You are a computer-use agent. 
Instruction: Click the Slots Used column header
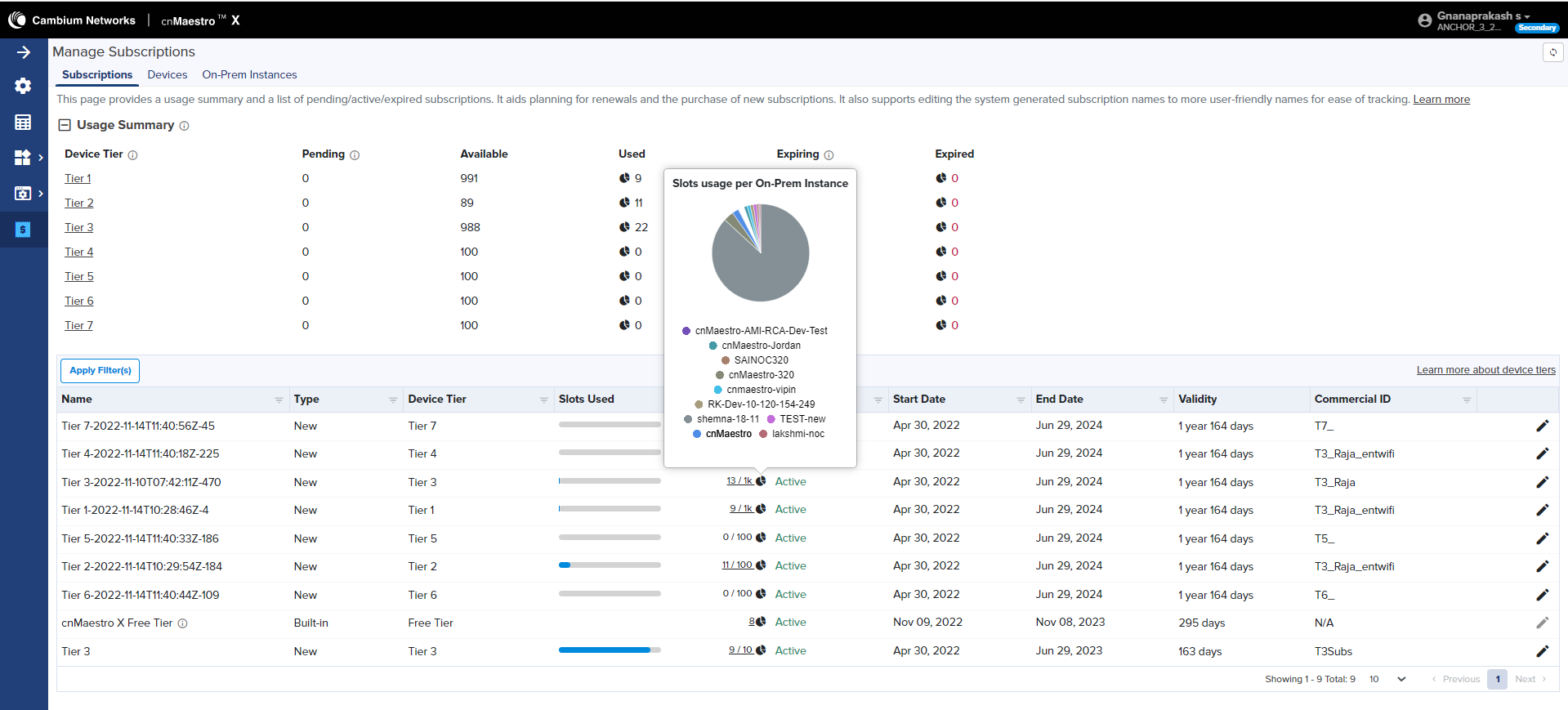click(x=586, y=400)
